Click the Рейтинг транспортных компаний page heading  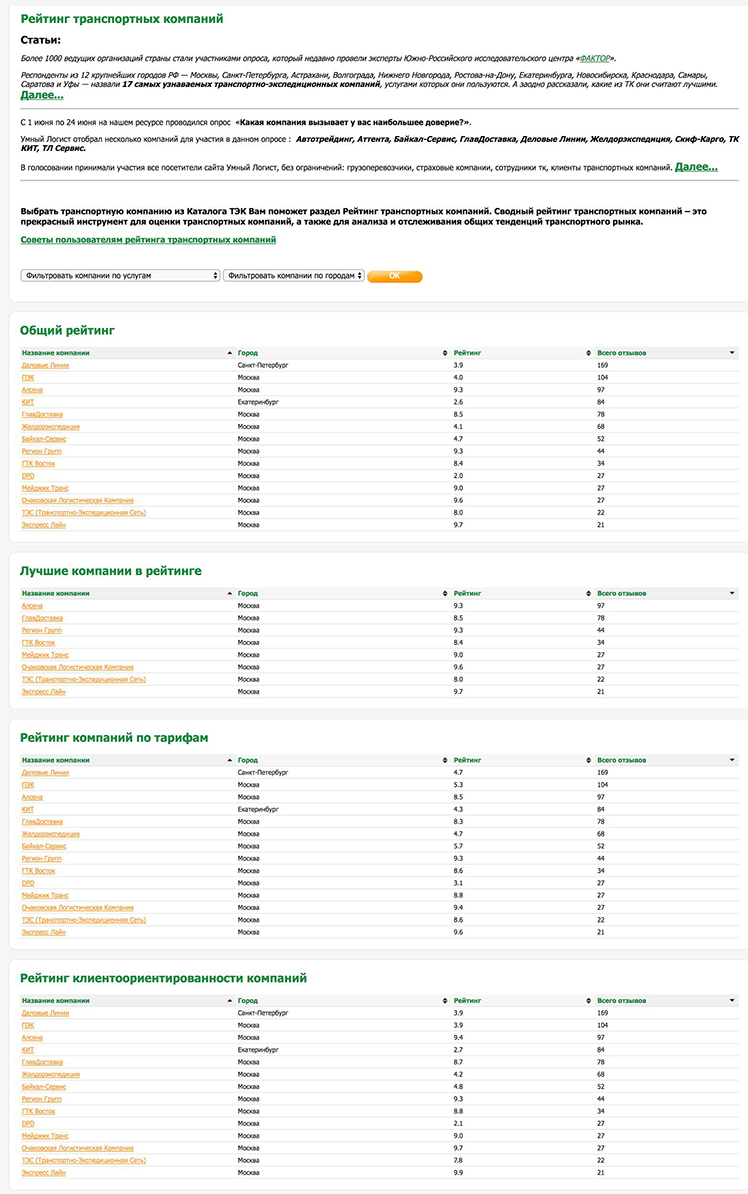(122, 19)
